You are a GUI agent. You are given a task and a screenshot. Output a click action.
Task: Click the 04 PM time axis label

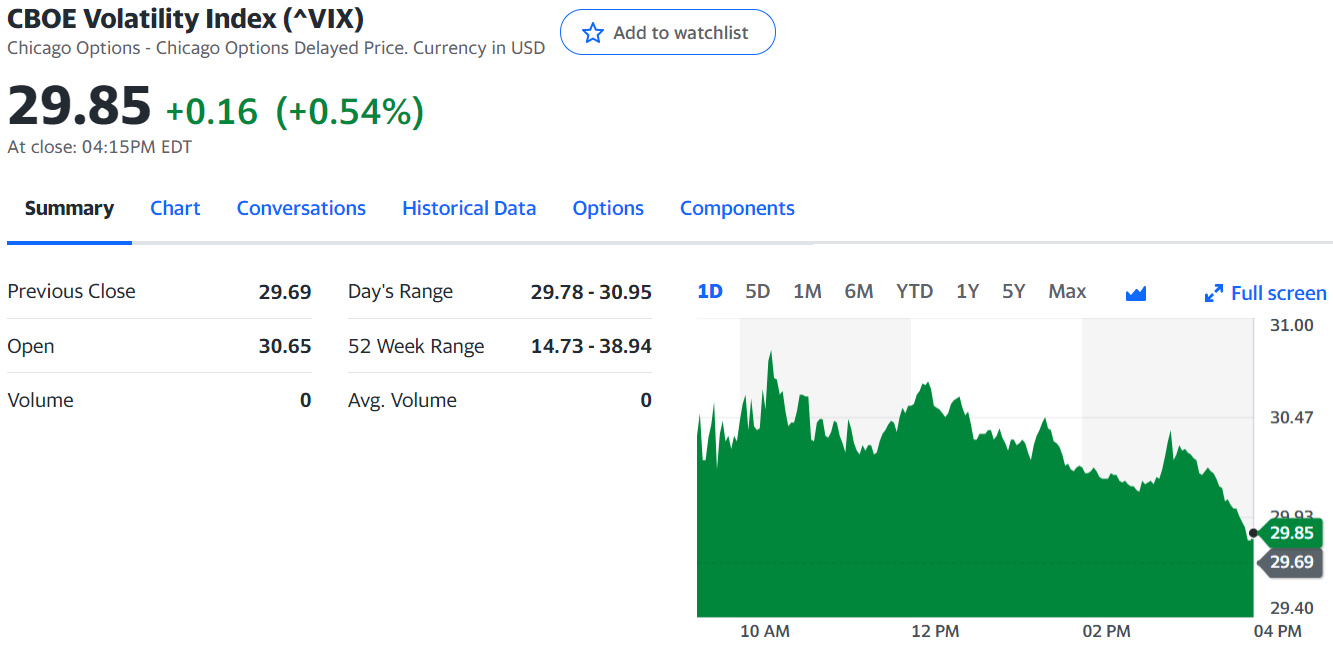[x=1277, y=631]
